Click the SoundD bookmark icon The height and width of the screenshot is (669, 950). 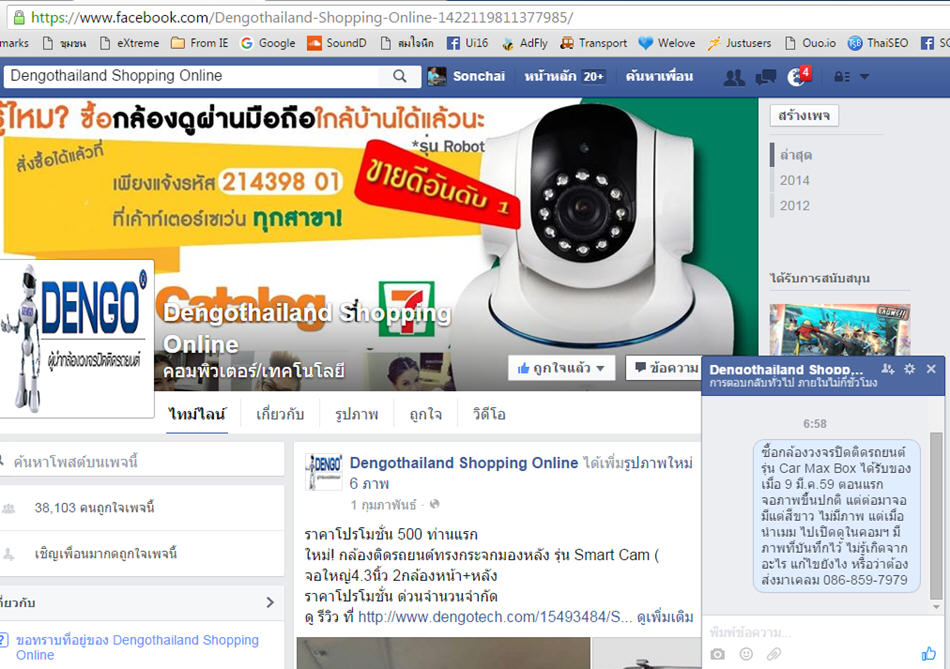[314, 43]
